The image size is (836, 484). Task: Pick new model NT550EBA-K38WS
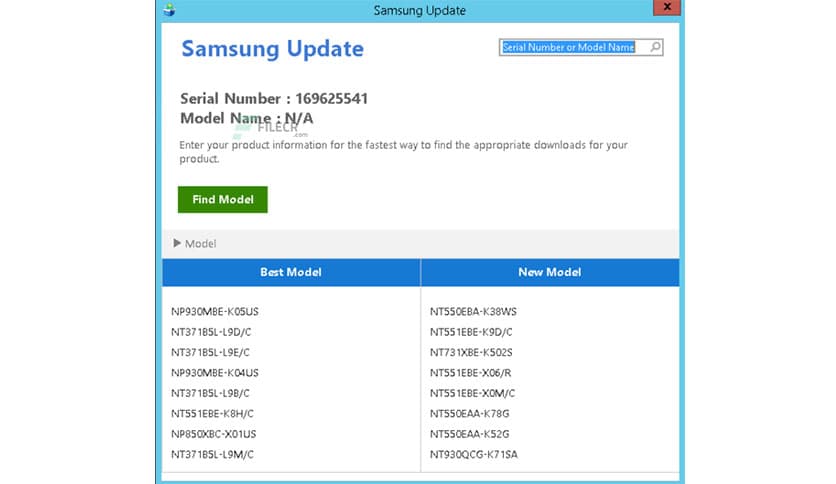pyautogui.click(x=473, y=311)
